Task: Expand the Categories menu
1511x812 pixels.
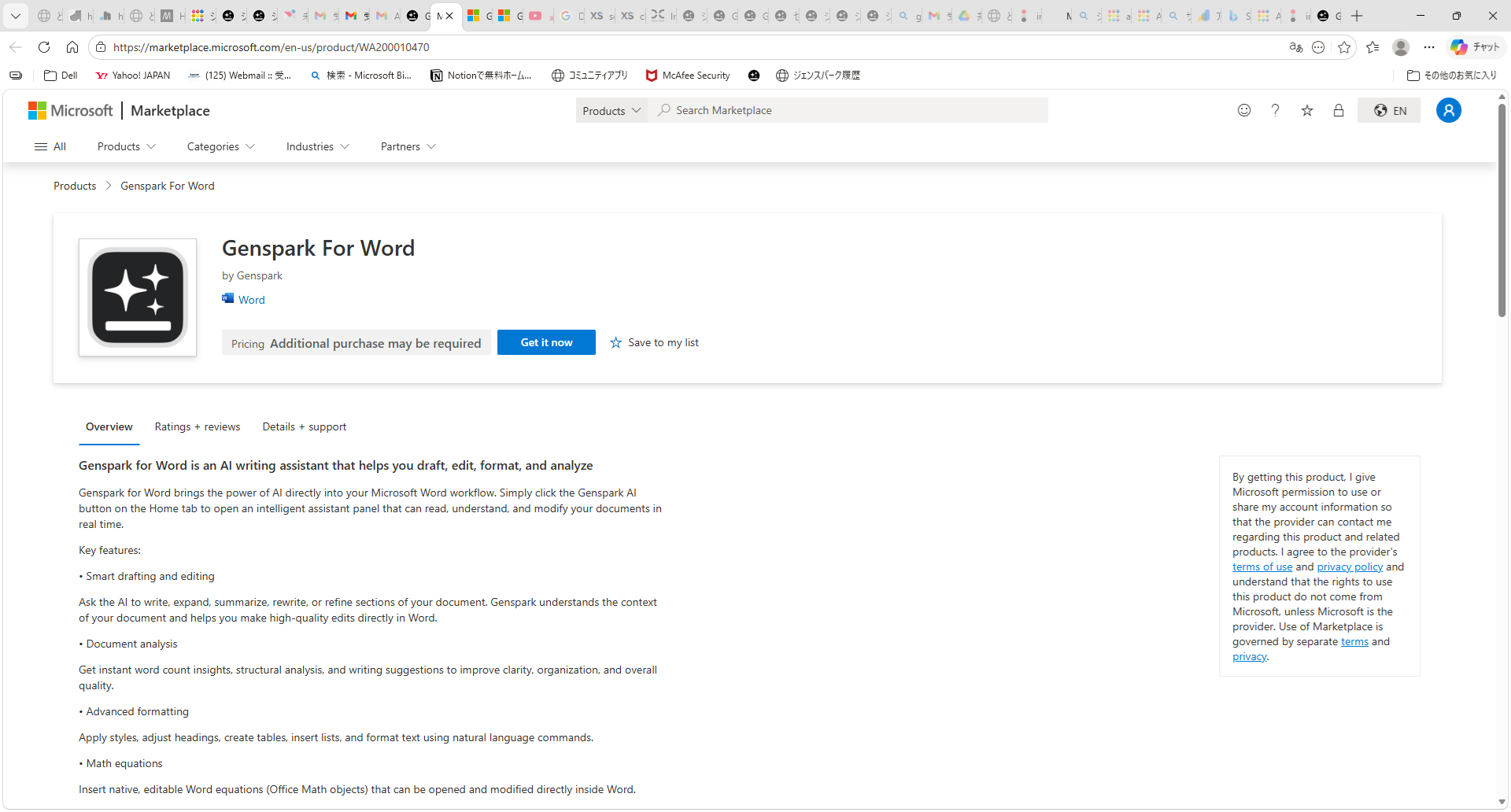Action: [x=220, y=146]
